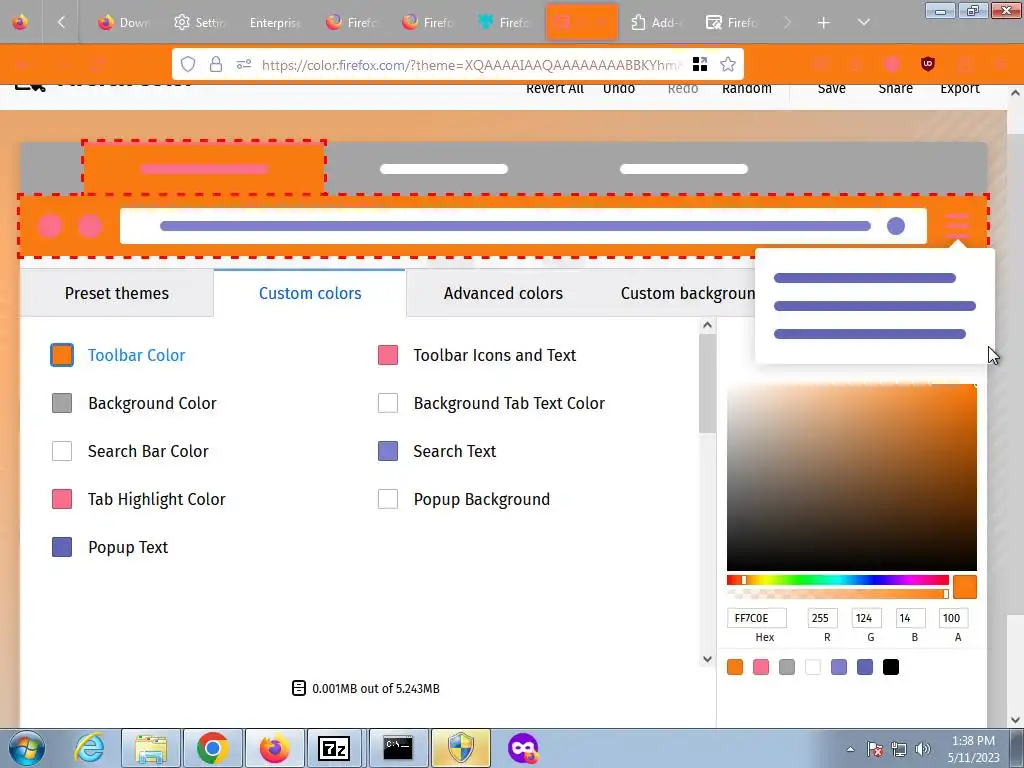Screen dimensions: 1024x768
Task: Open the Advanced colors tab
Action: (503, 293)
